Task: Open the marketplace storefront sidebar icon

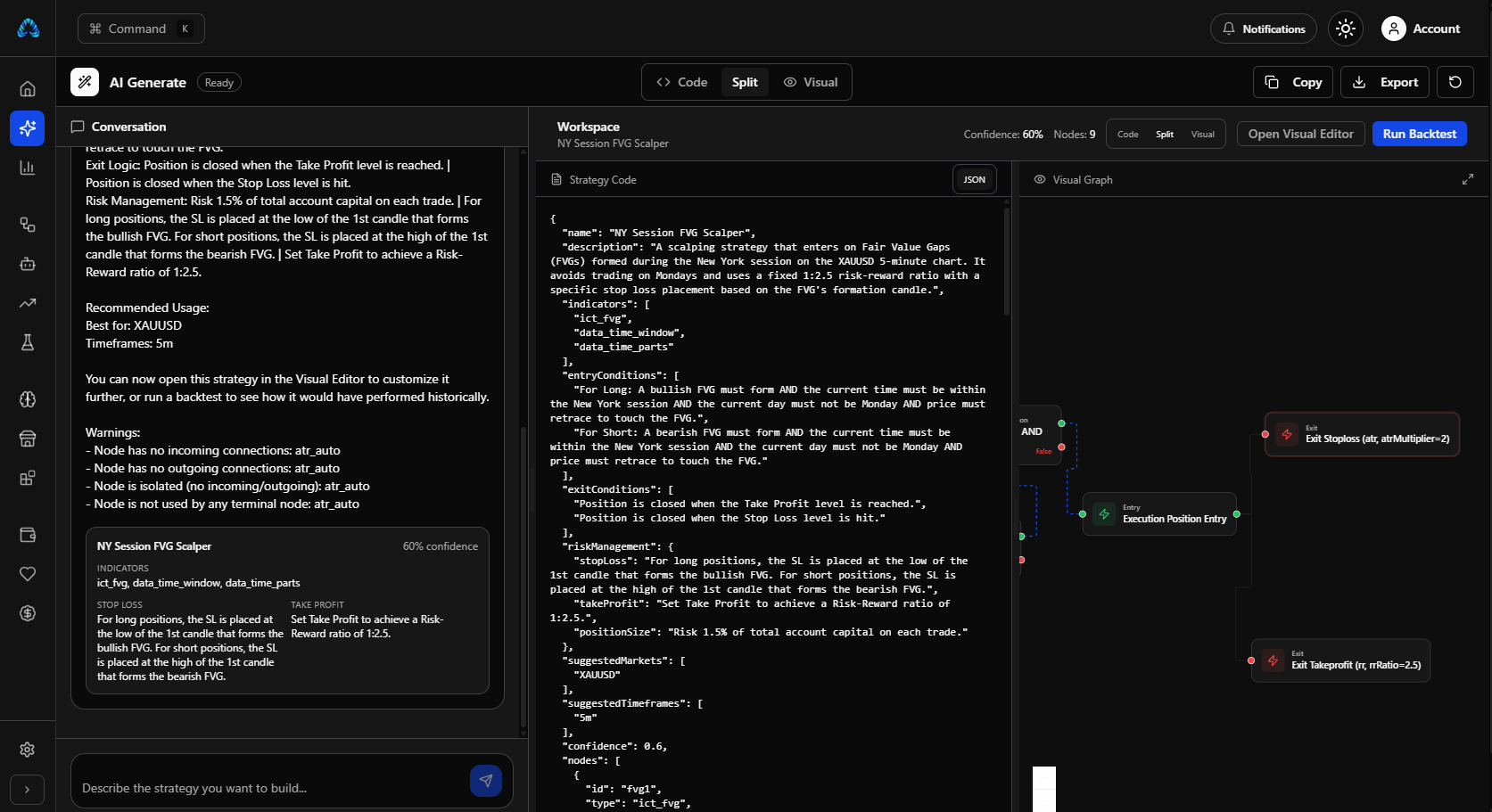Action: 28,439
